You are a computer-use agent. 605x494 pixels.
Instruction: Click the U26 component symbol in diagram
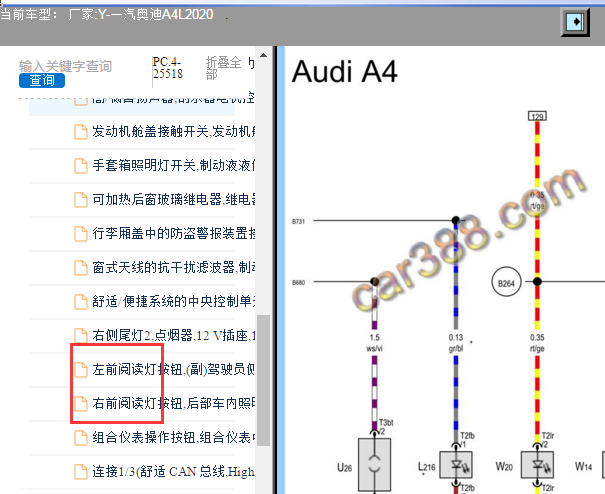pos(374,464)
